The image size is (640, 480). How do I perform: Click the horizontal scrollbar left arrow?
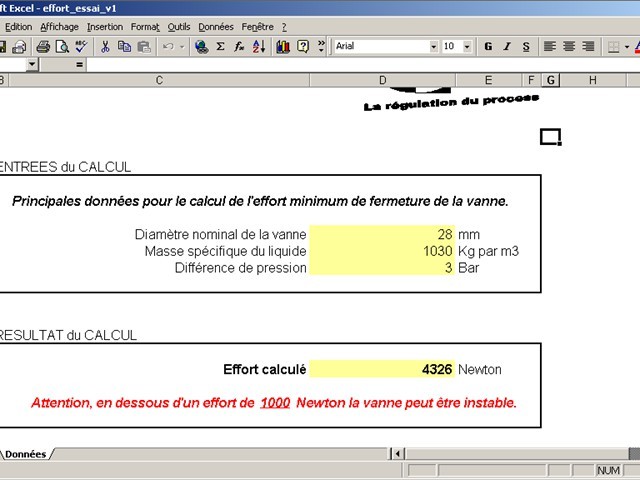(397, 453)
